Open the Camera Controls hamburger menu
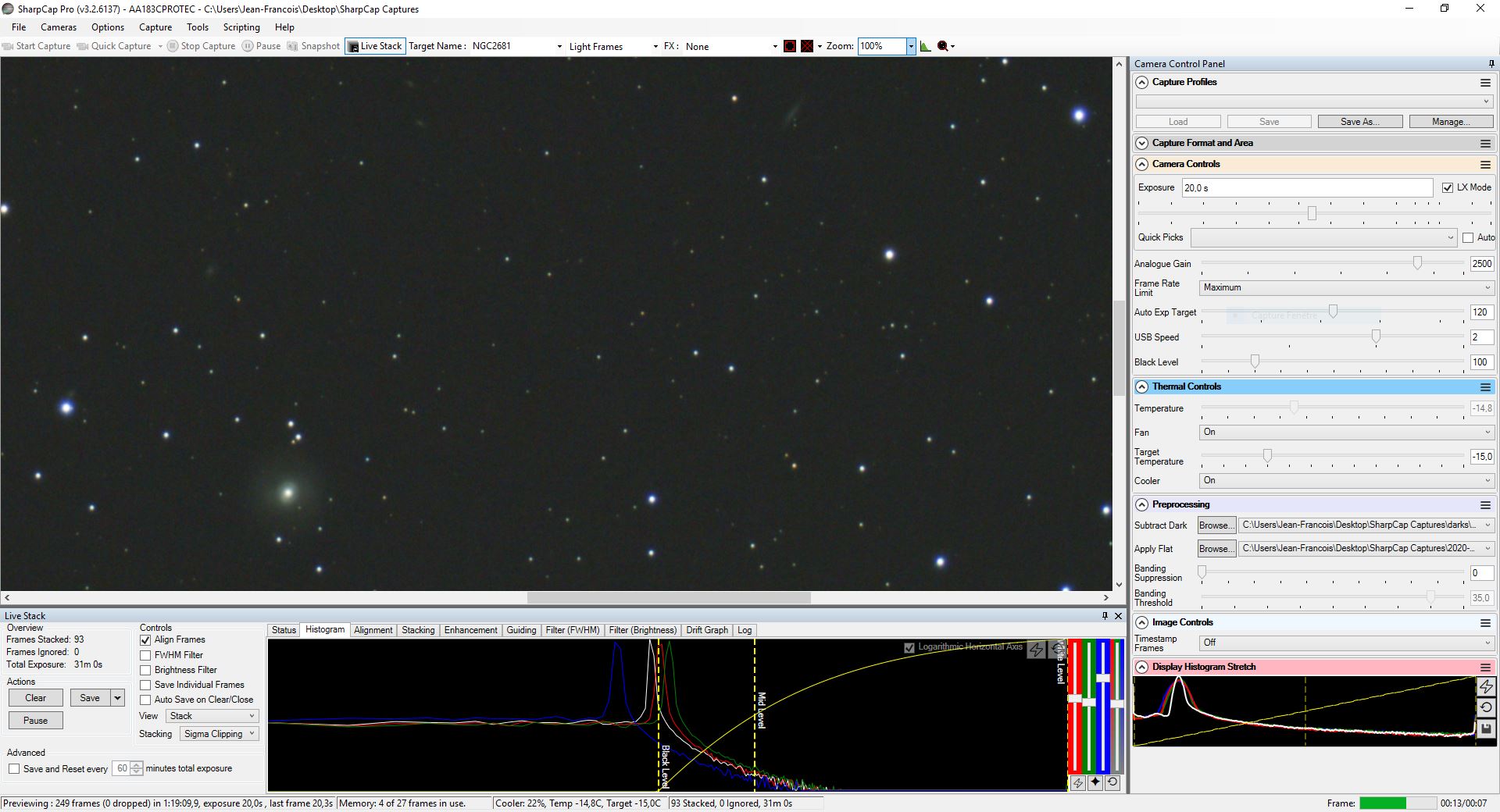The image size is (1500, 812). (x=1485, y=165)
